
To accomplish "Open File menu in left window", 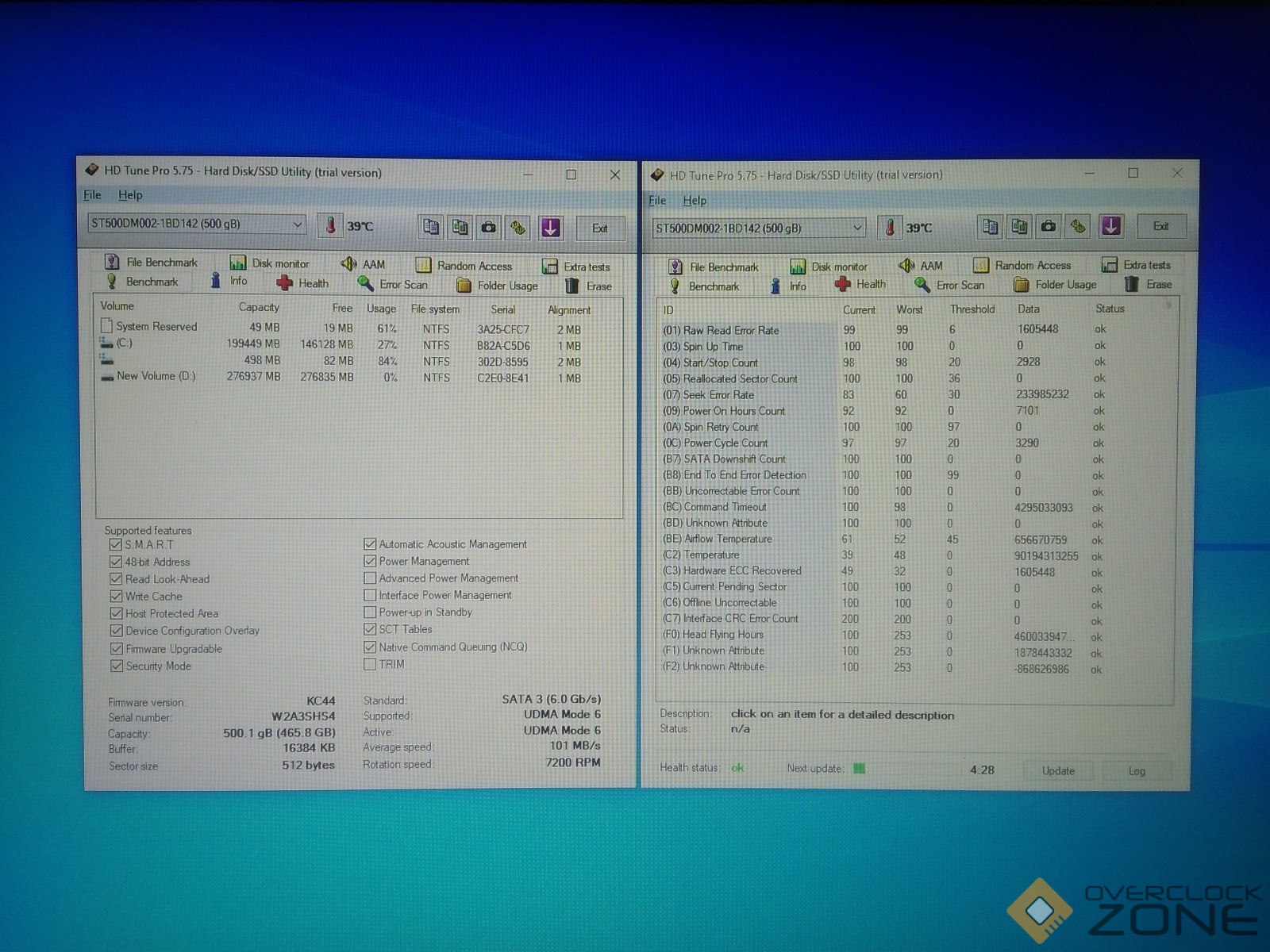I will tap(92, 195).
